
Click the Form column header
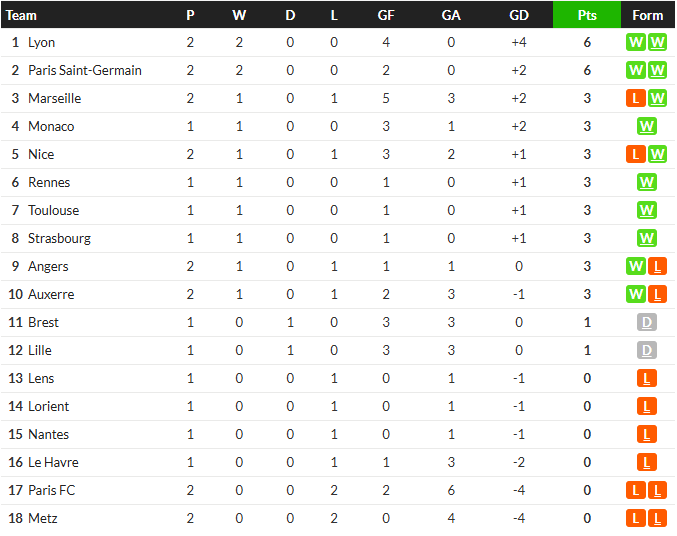tap(647, 15)
